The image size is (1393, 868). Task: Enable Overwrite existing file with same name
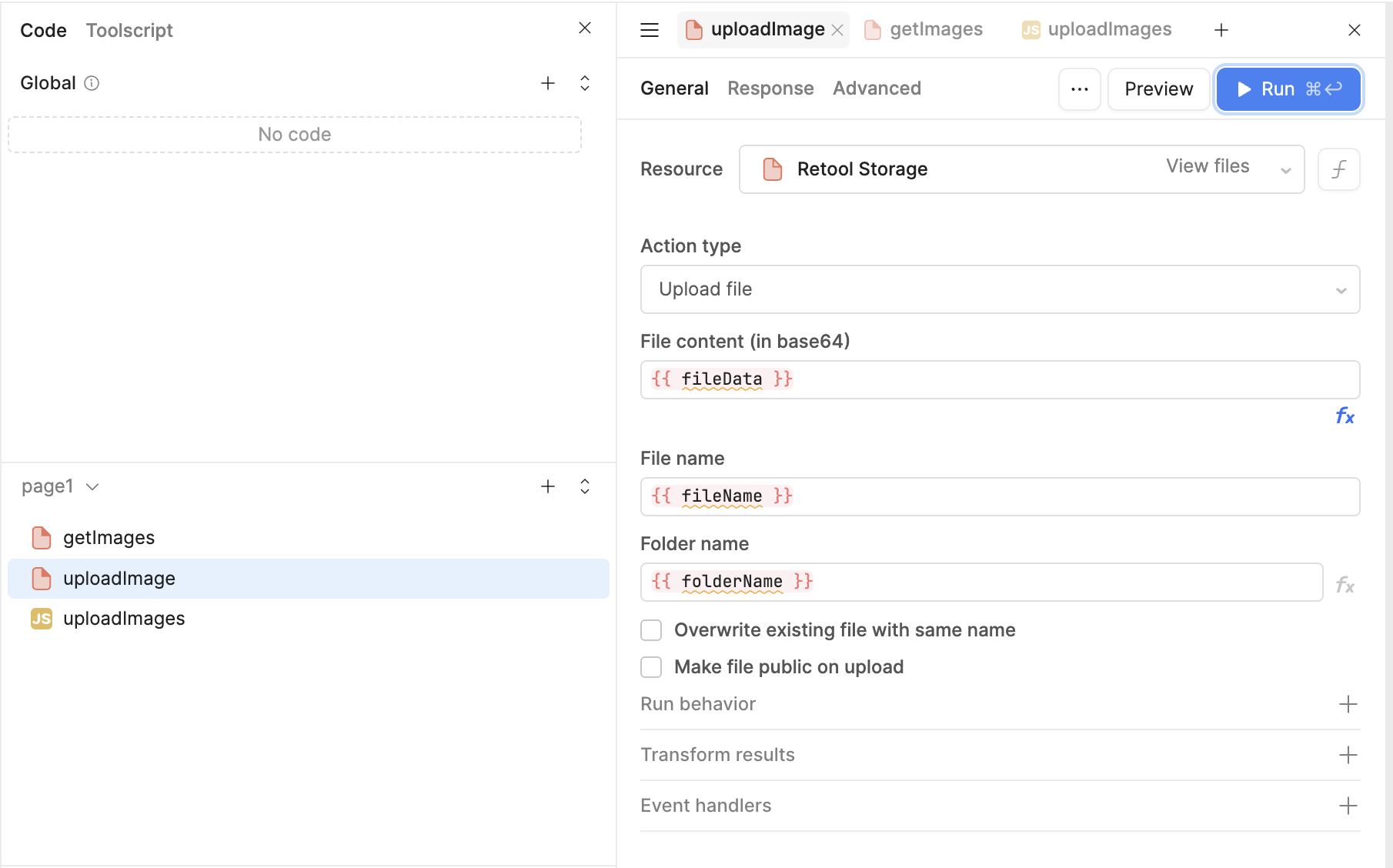[651, 630]
